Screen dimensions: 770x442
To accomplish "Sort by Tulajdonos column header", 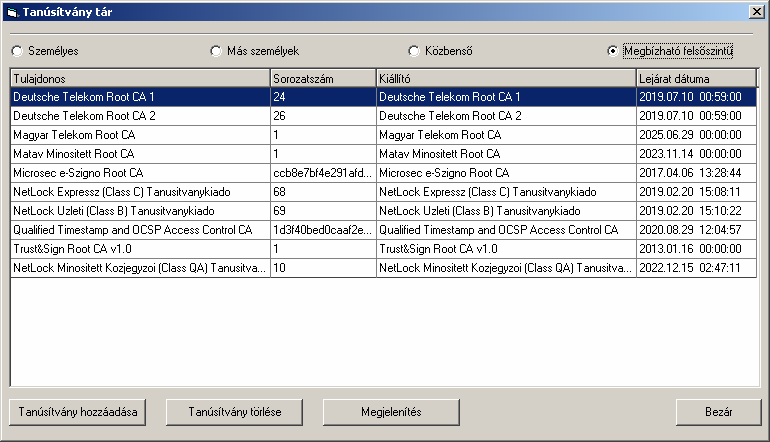I will (x=140, y=79).
